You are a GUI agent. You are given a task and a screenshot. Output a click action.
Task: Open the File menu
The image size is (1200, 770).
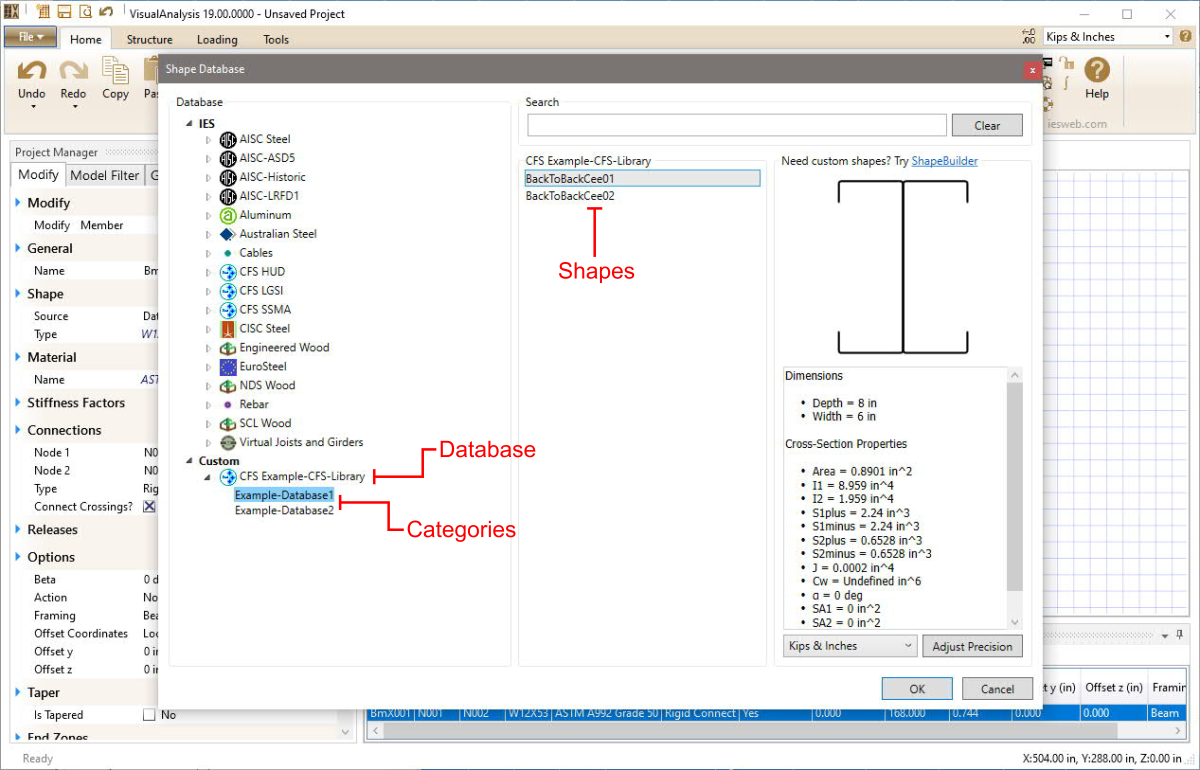pyautogui.click(x=30, y=37)
